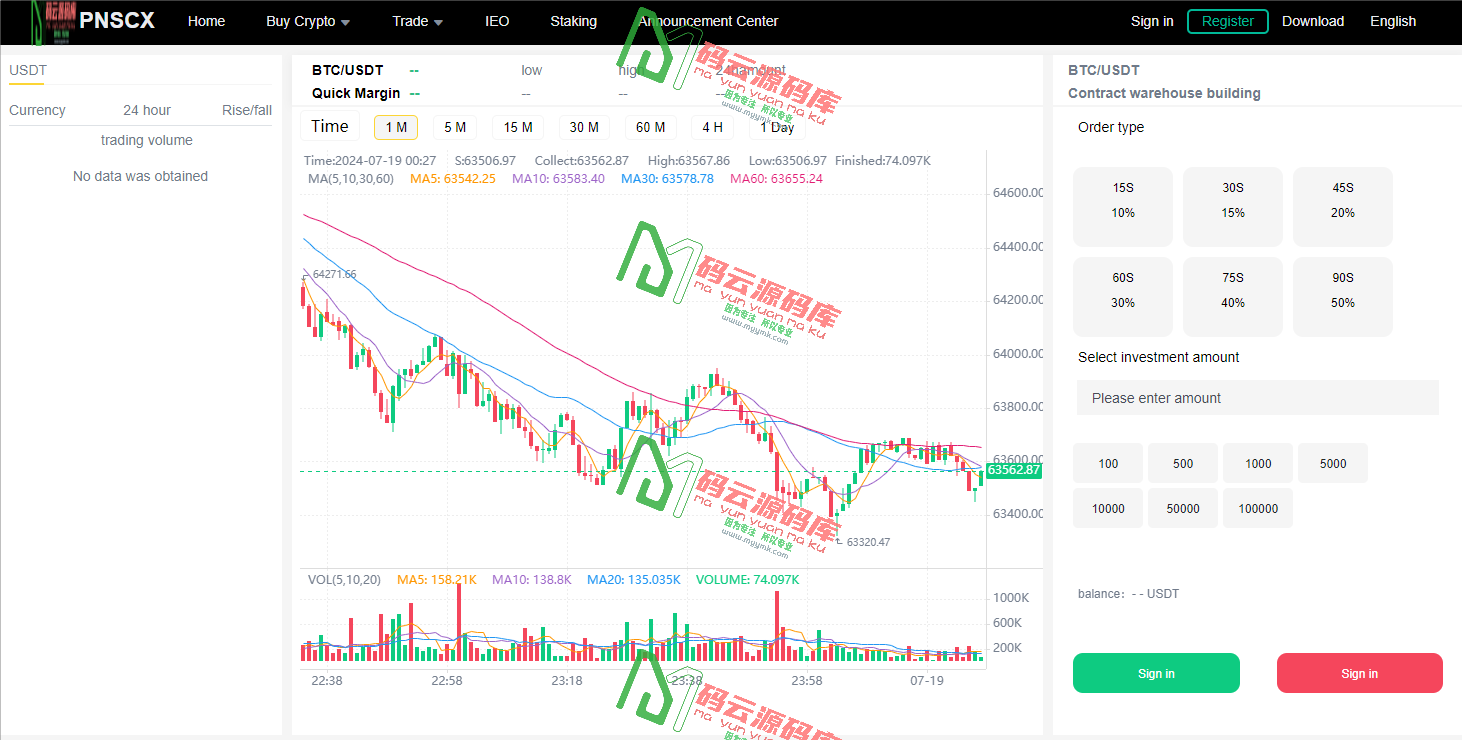1462x740 pixels.
Task: Click the PNSCX logo icon
Action: tap(52, 21)
